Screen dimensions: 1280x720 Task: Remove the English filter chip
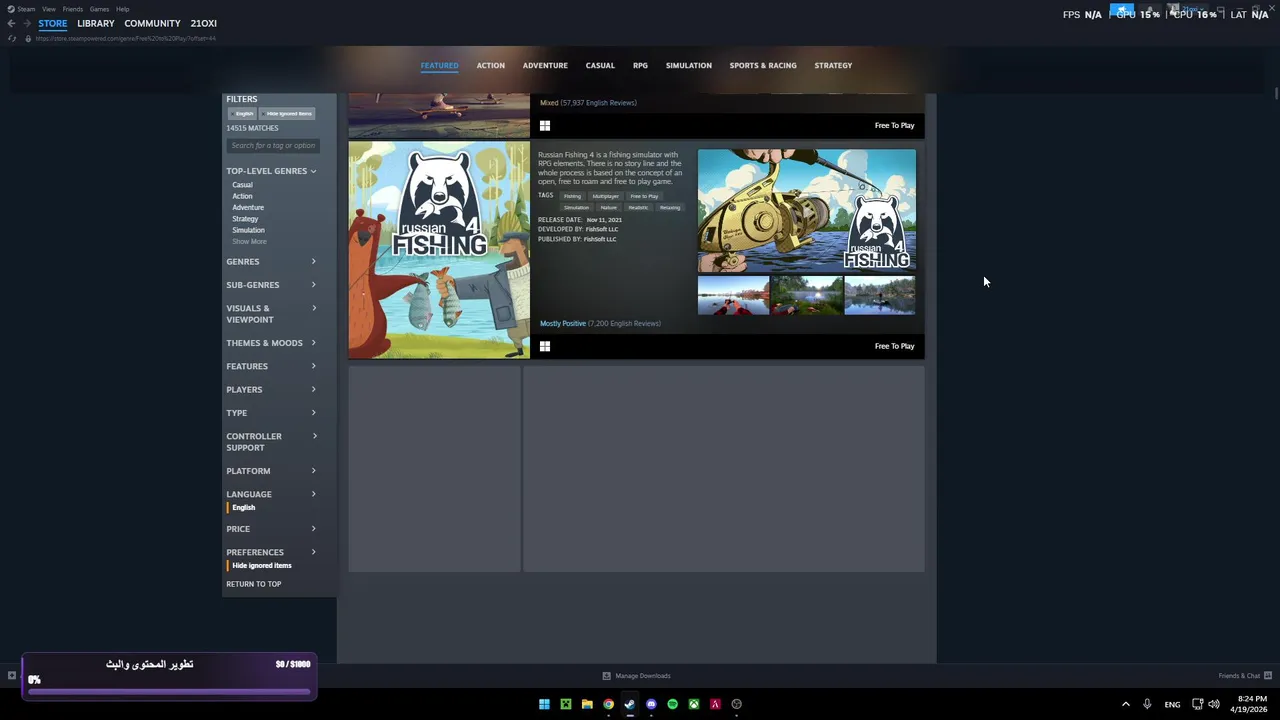(x=243, y=114)
